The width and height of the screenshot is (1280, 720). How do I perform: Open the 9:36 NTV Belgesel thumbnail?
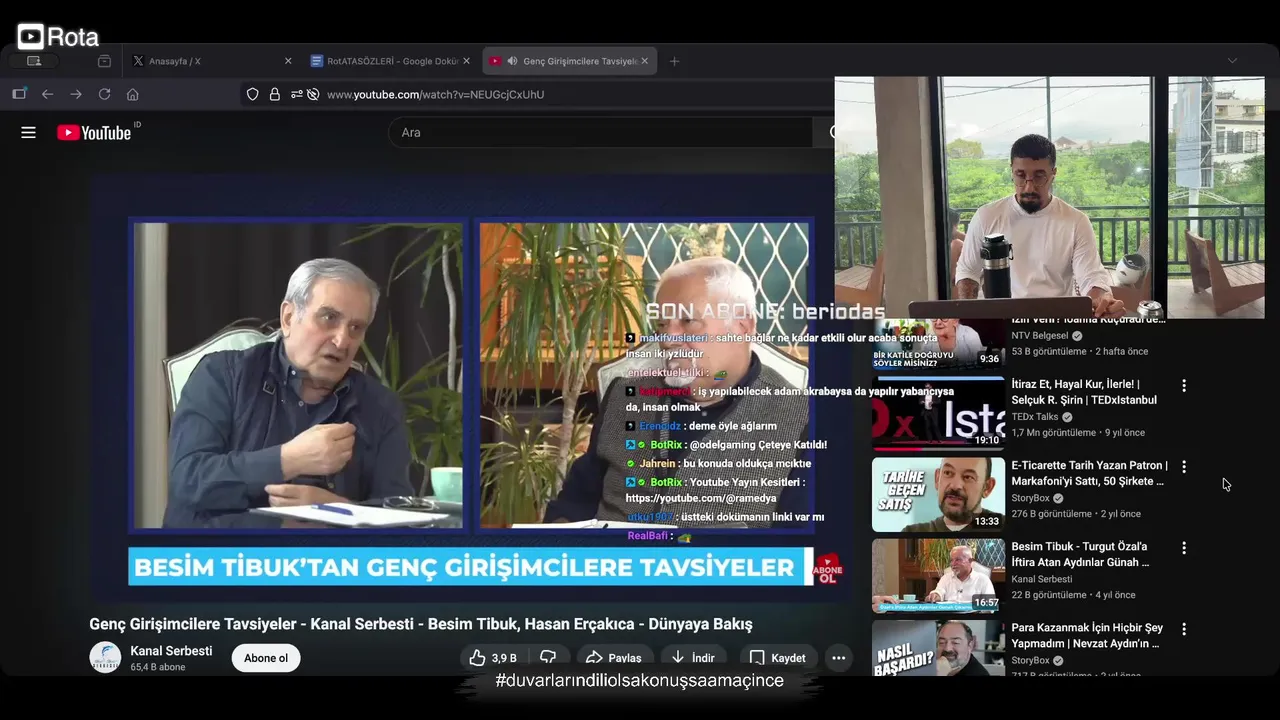point(938,344)
